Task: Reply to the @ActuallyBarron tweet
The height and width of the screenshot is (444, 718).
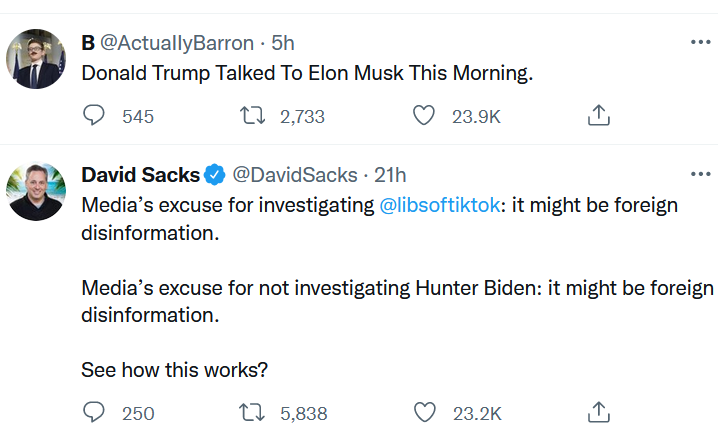Action: 94,115
